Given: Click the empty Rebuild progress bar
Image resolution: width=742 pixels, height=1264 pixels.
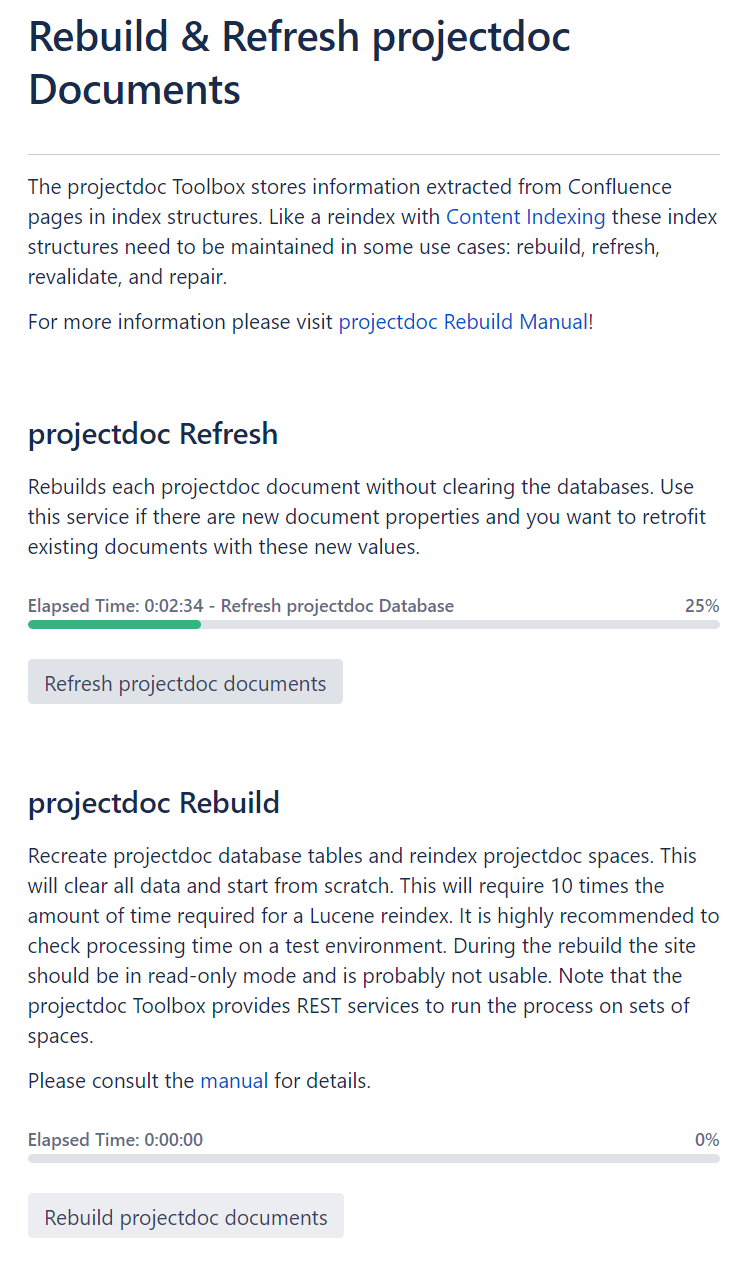Looking at the screenshot, I should click(x=373, y=1159).
